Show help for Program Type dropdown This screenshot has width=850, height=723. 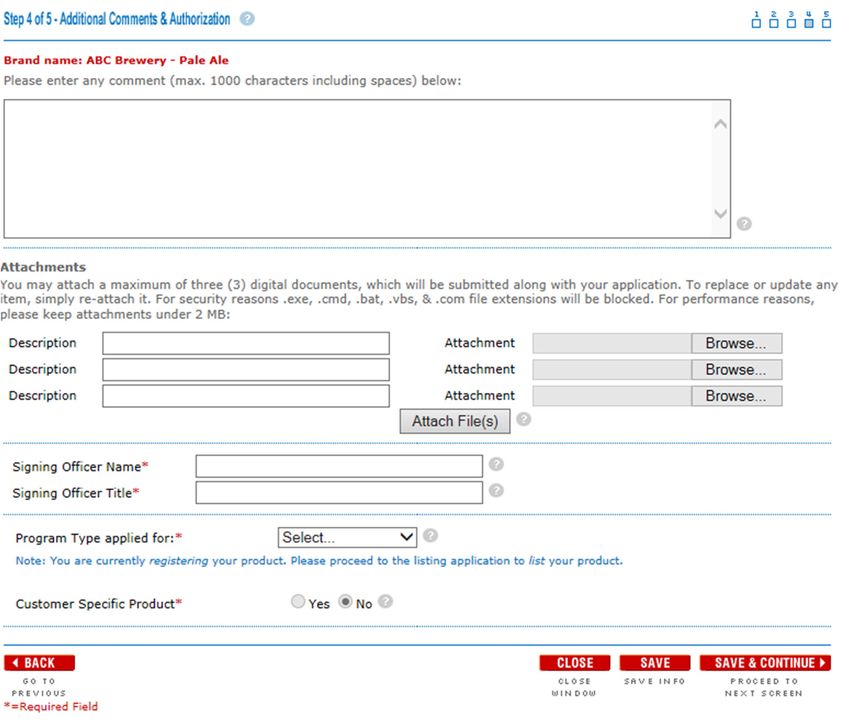[430, 535]
